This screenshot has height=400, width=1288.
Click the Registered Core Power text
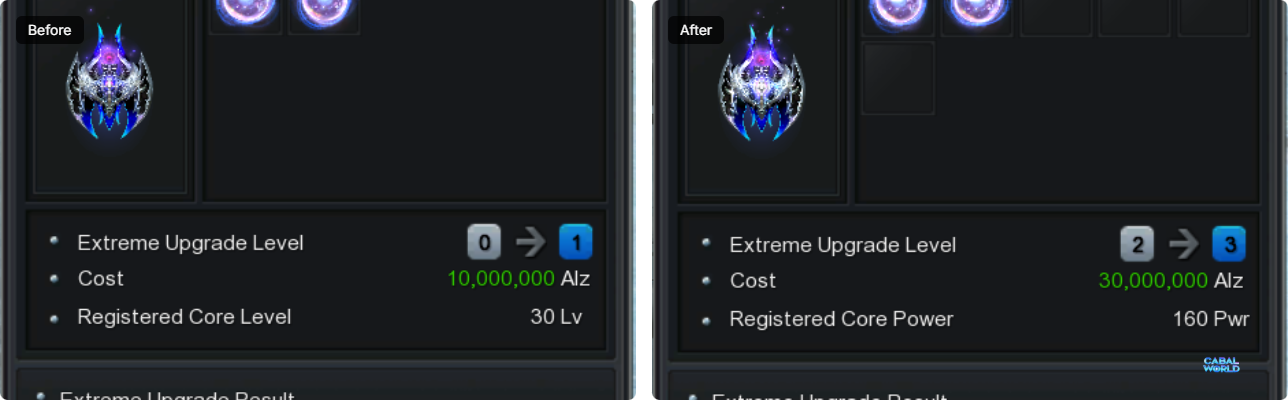point(841,319)
